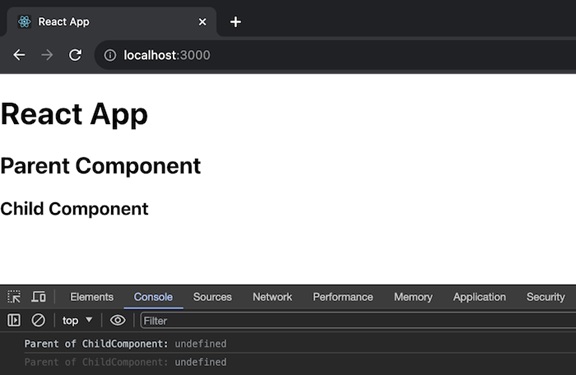Click the browser forward arrow
The width and height of the screenshot is (576, 375).
[47, 55]
